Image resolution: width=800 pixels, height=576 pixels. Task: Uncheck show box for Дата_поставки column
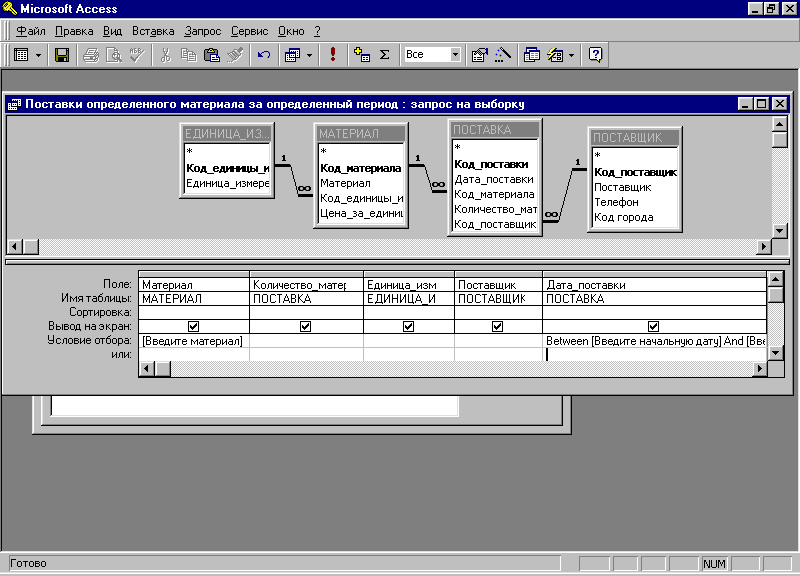tap(654, 326)
